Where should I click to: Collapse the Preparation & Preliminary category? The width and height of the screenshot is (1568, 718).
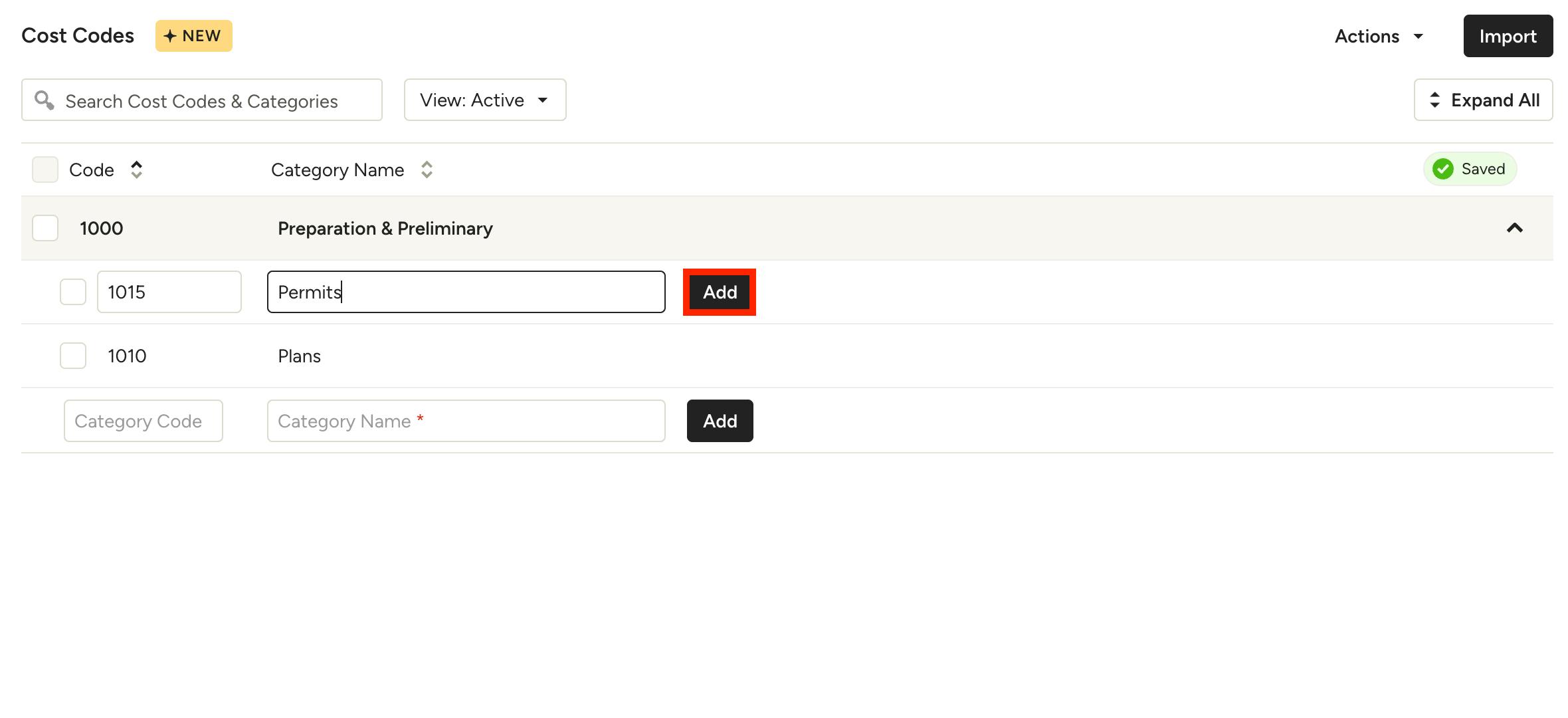(x=1514, y=228)
